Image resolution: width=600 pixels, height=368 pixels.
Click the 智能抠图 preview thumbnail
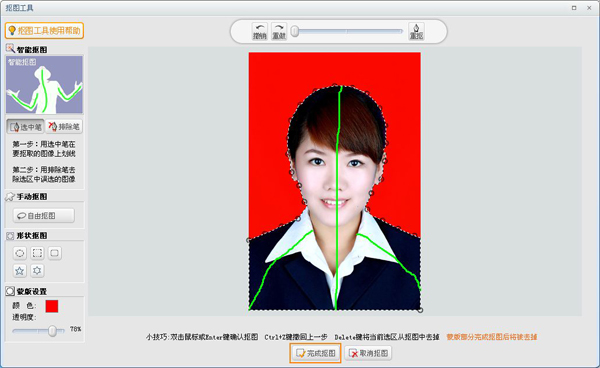44,85
